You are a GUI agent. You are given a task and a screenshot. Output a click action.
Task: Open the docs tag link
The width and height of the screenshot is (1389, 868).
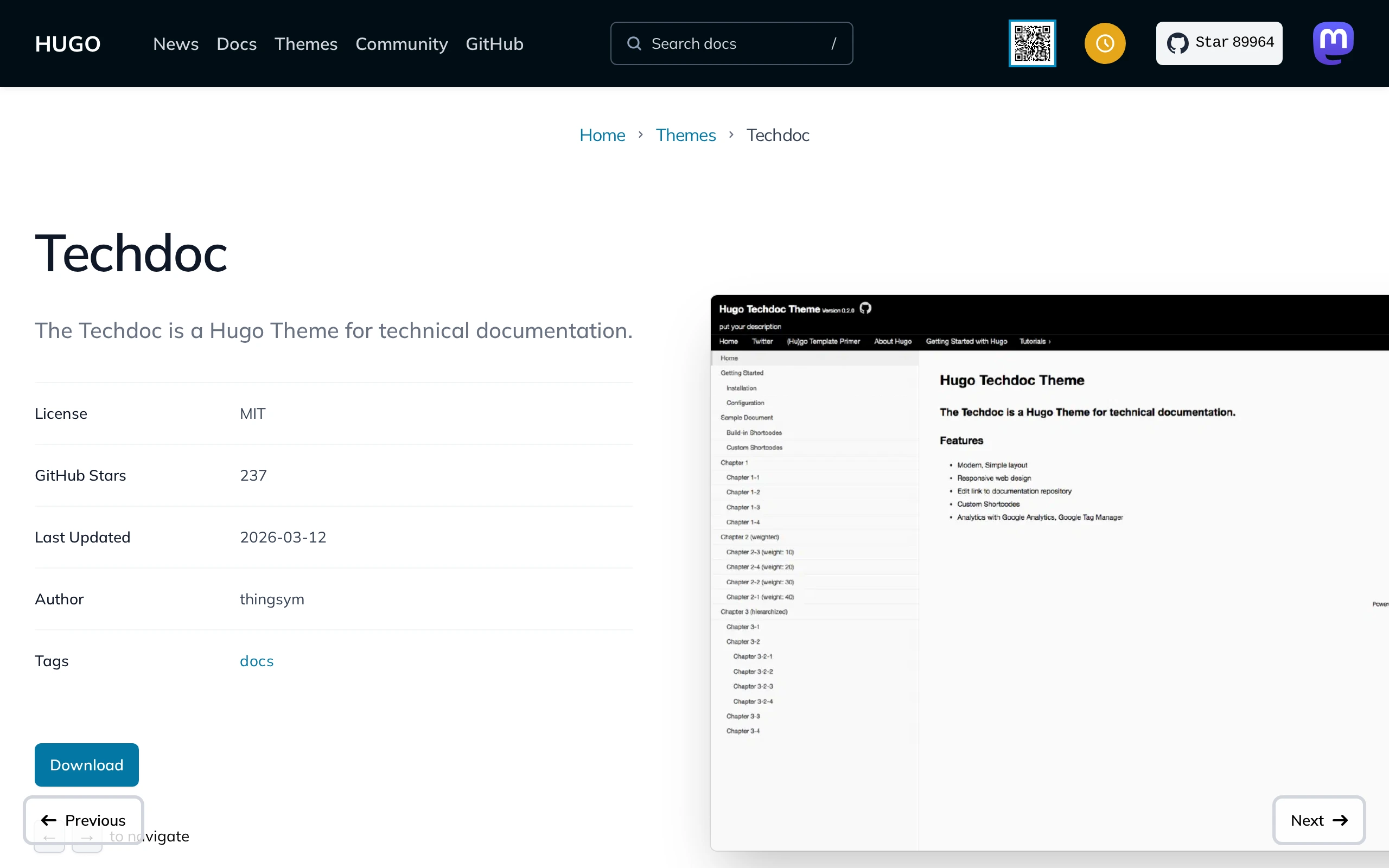click(257, 661)
